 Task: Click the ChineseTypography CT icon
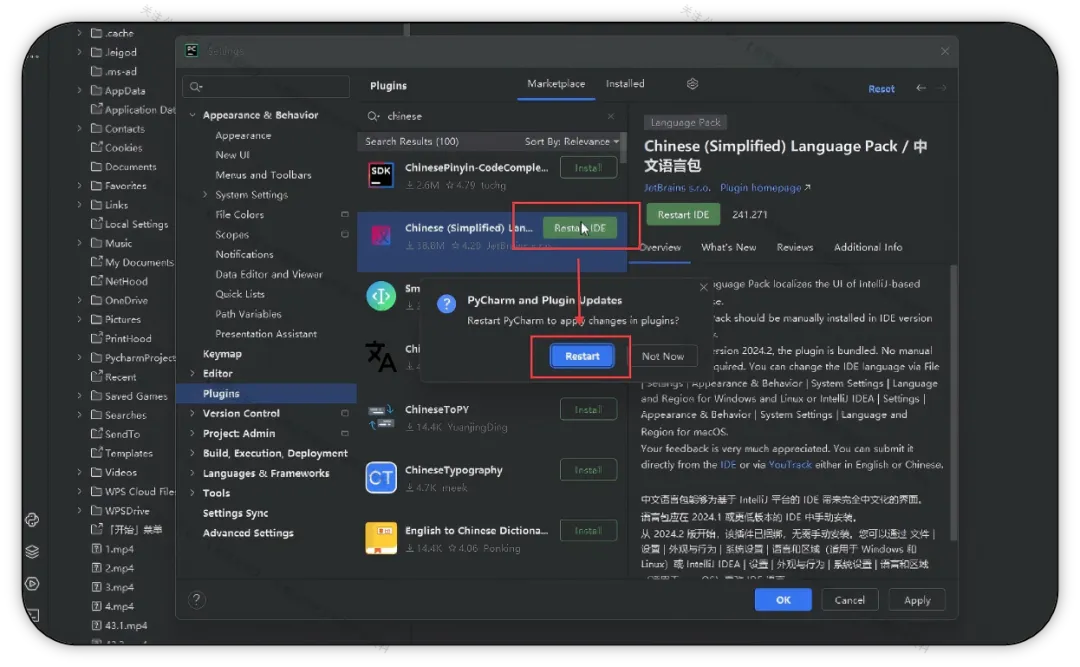[x=381, y=478]
